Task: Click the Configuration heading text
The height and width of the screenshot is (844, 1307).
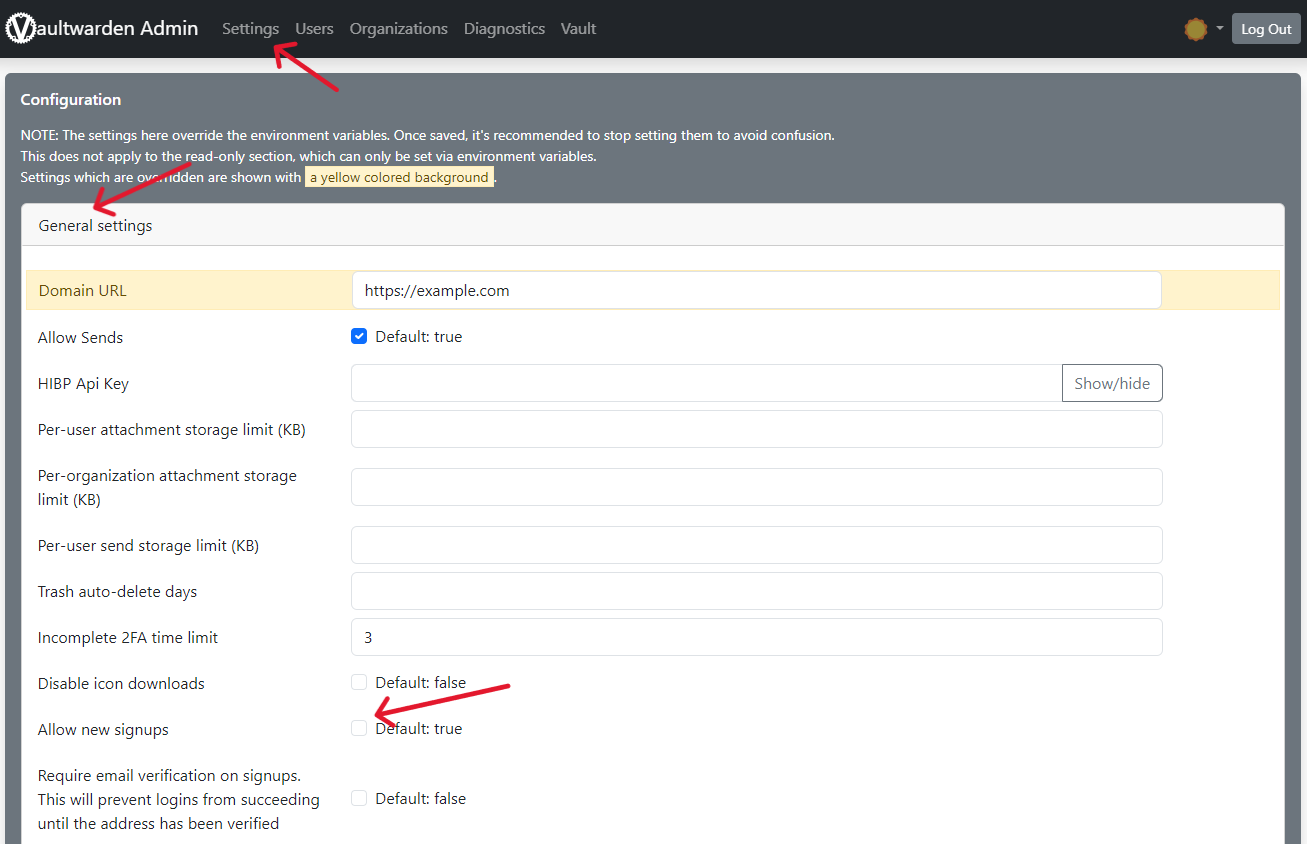Action: pos(71,100)
